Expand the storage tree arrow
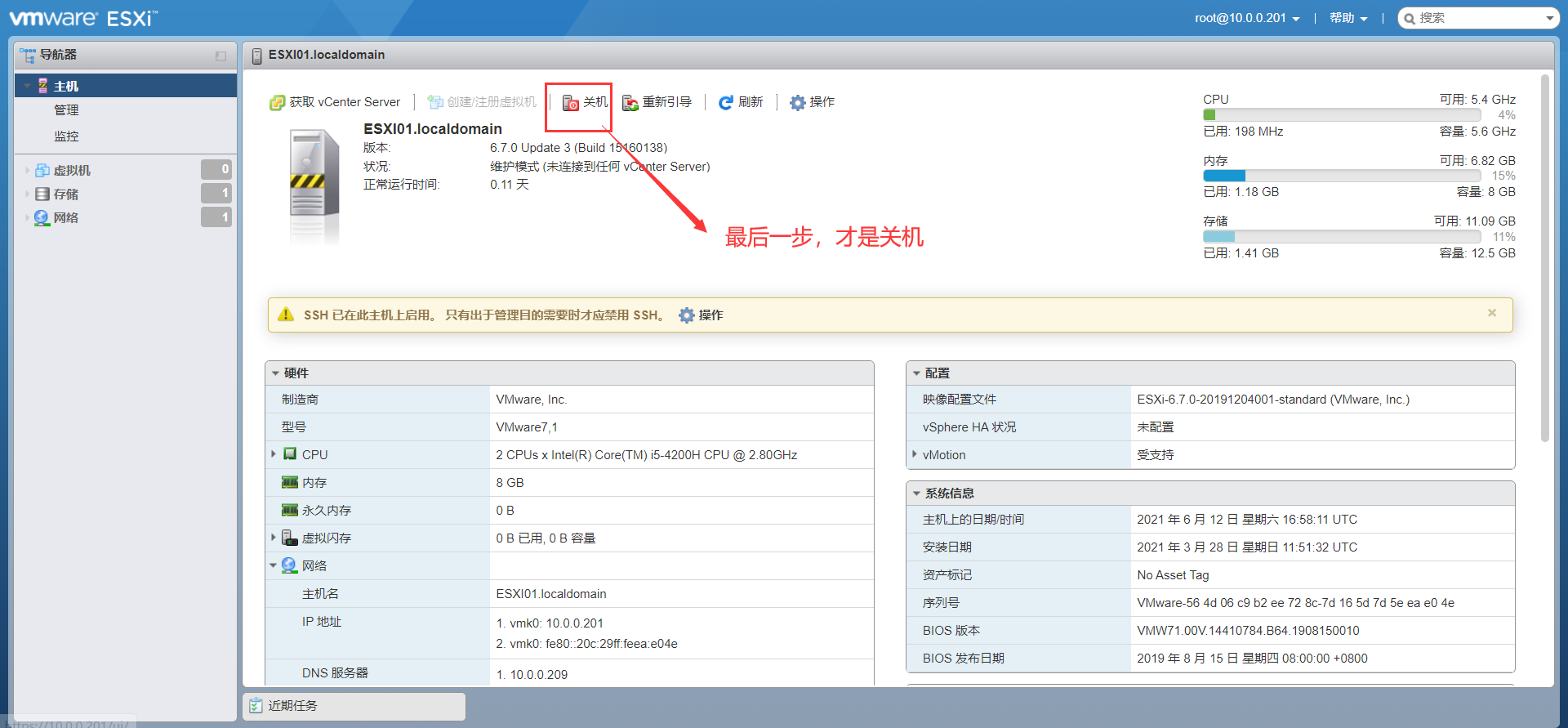 click(27, 194)
